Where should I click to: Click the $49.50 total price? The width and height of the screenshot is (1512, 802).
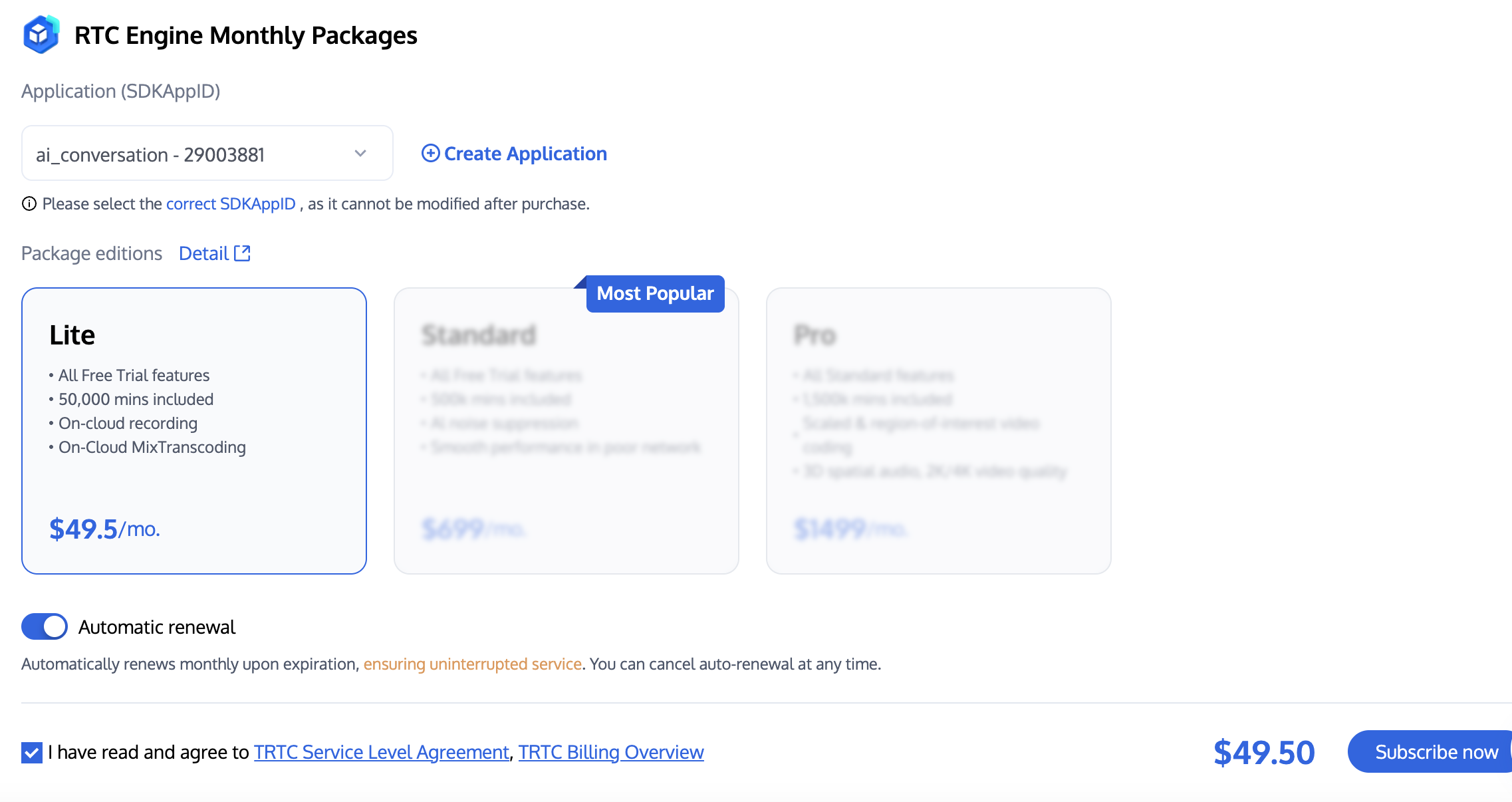point(1263,752)
